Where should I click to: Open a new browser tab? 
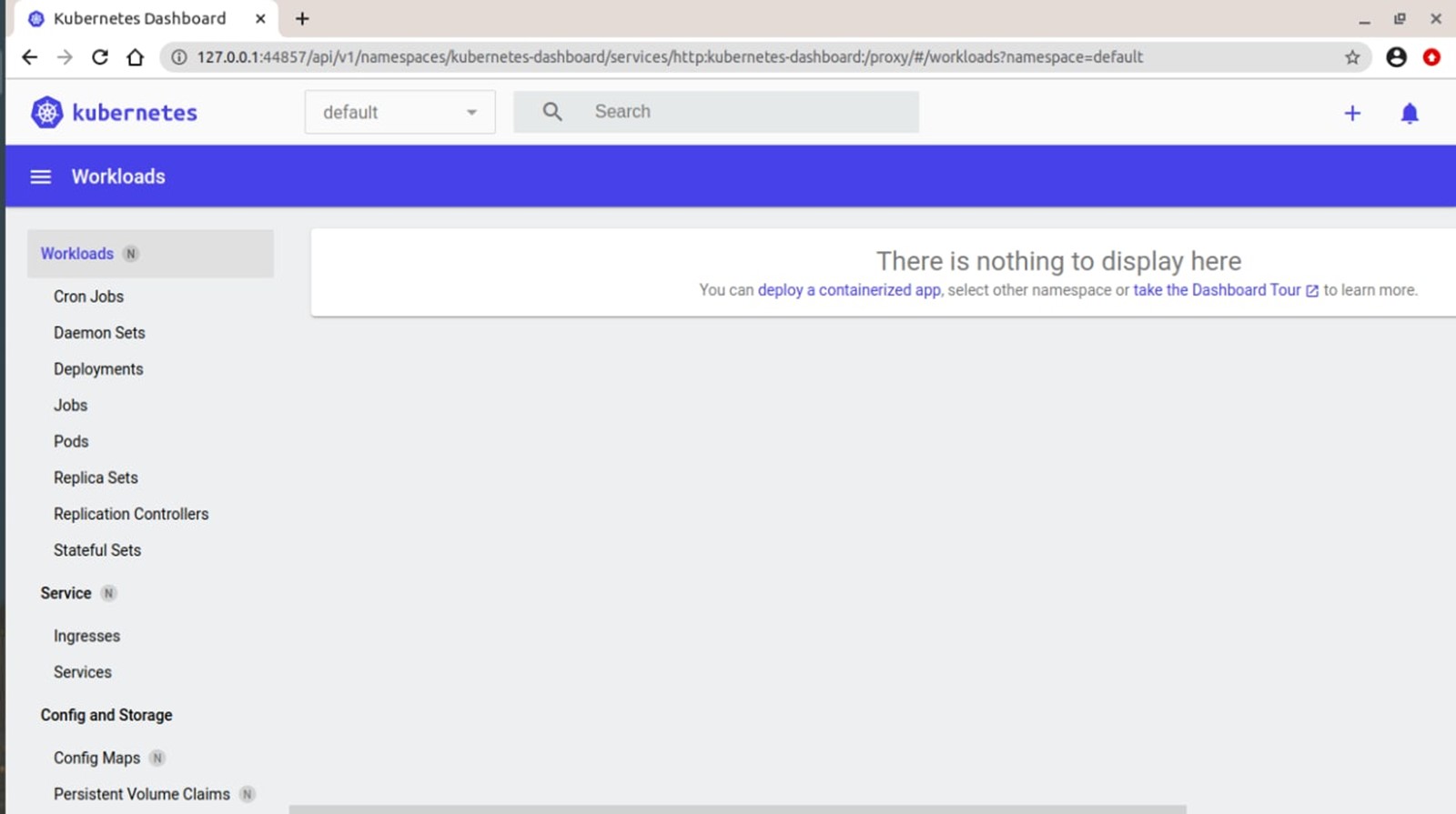[302, 18]
